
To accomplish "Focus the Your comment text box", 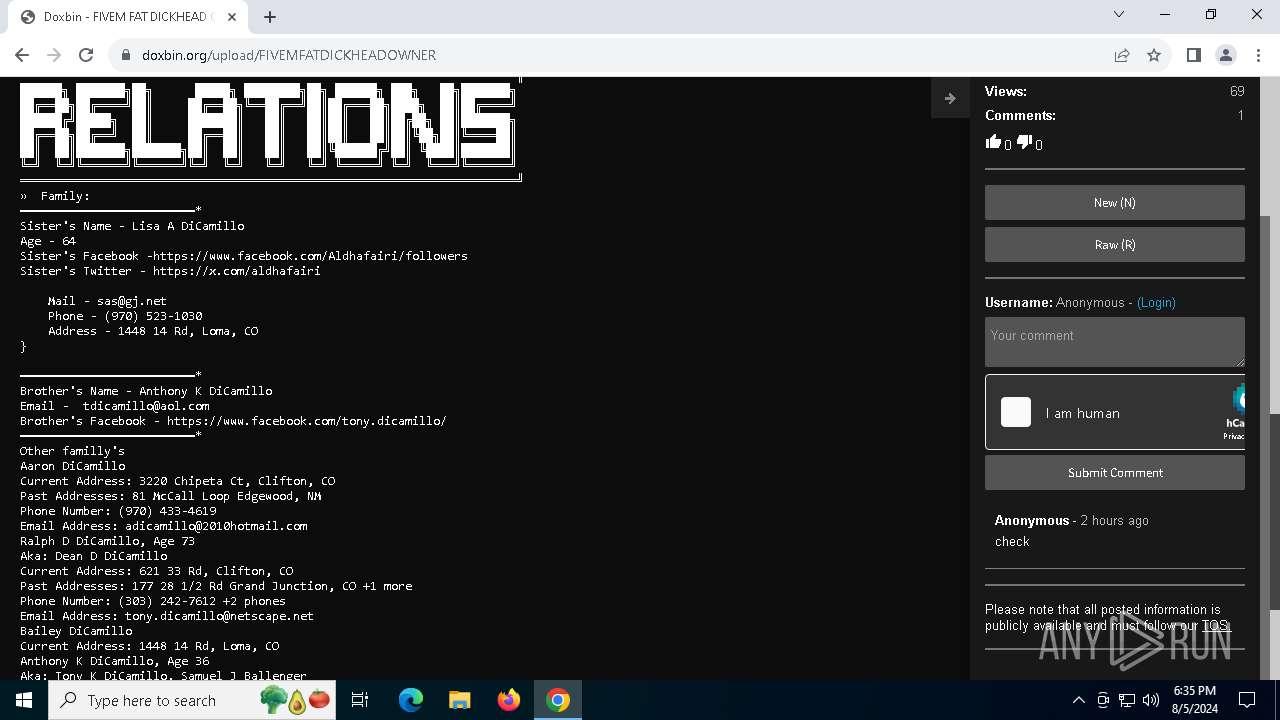I will (x=1114, y=342).
